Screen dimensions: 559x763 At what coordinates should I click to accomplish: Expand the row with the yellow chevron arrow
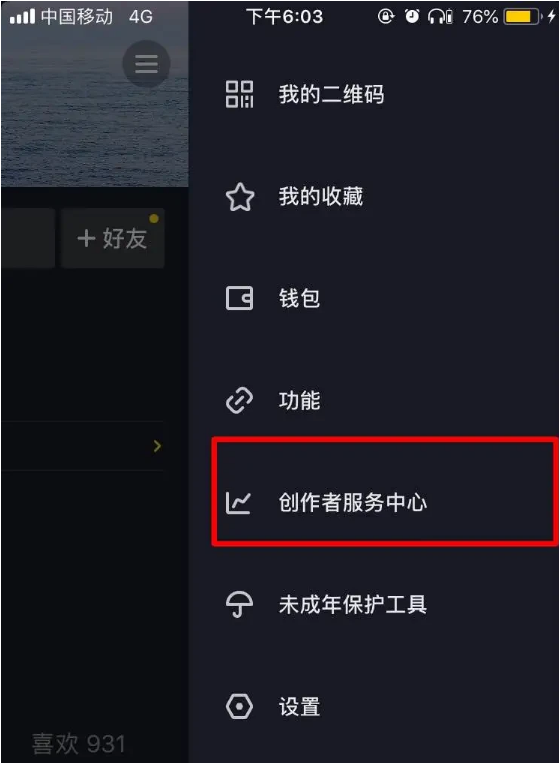click(x=83, y=446)
